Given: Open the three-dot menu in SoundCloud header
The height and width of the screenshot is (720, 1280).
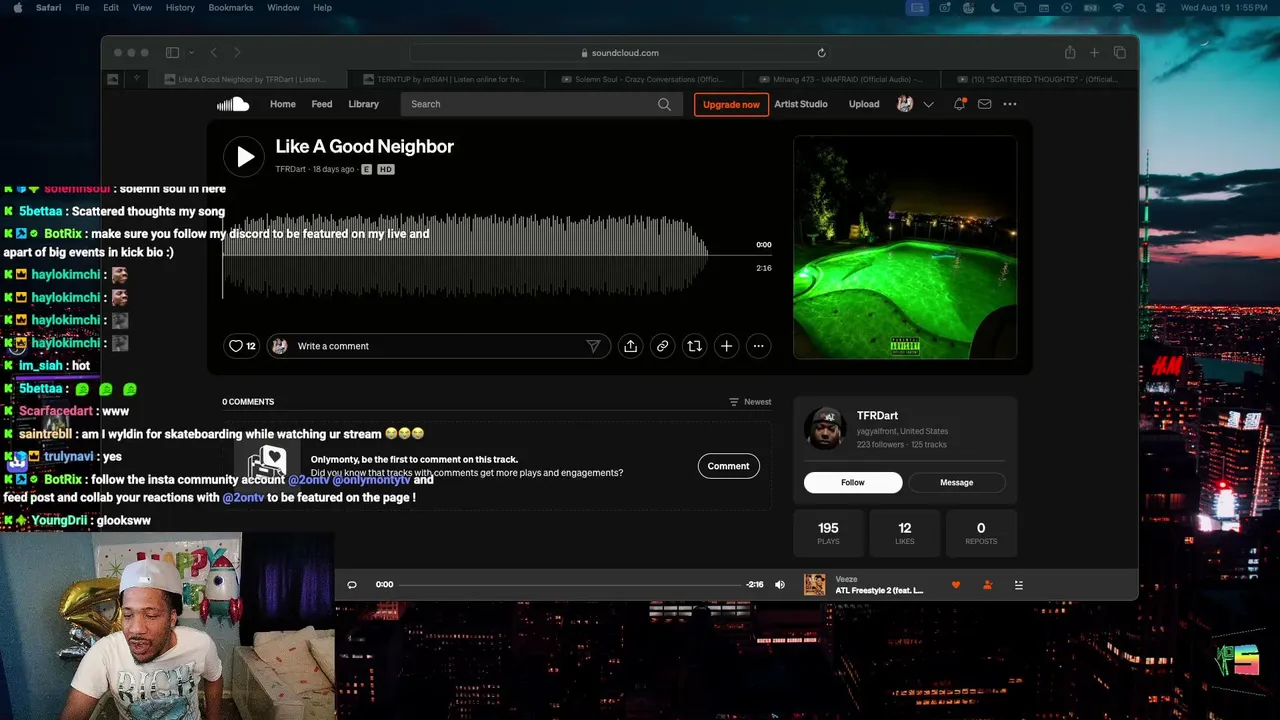Looking at the screenshot, I should point(1010,104).
